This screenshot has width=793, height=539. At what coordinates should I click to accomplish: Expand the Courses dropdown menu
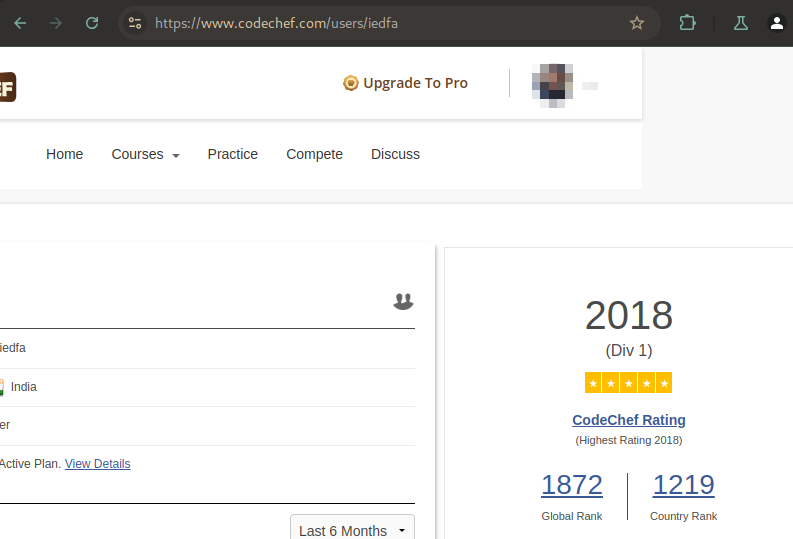pyautogui.click(x=146, y=154)
